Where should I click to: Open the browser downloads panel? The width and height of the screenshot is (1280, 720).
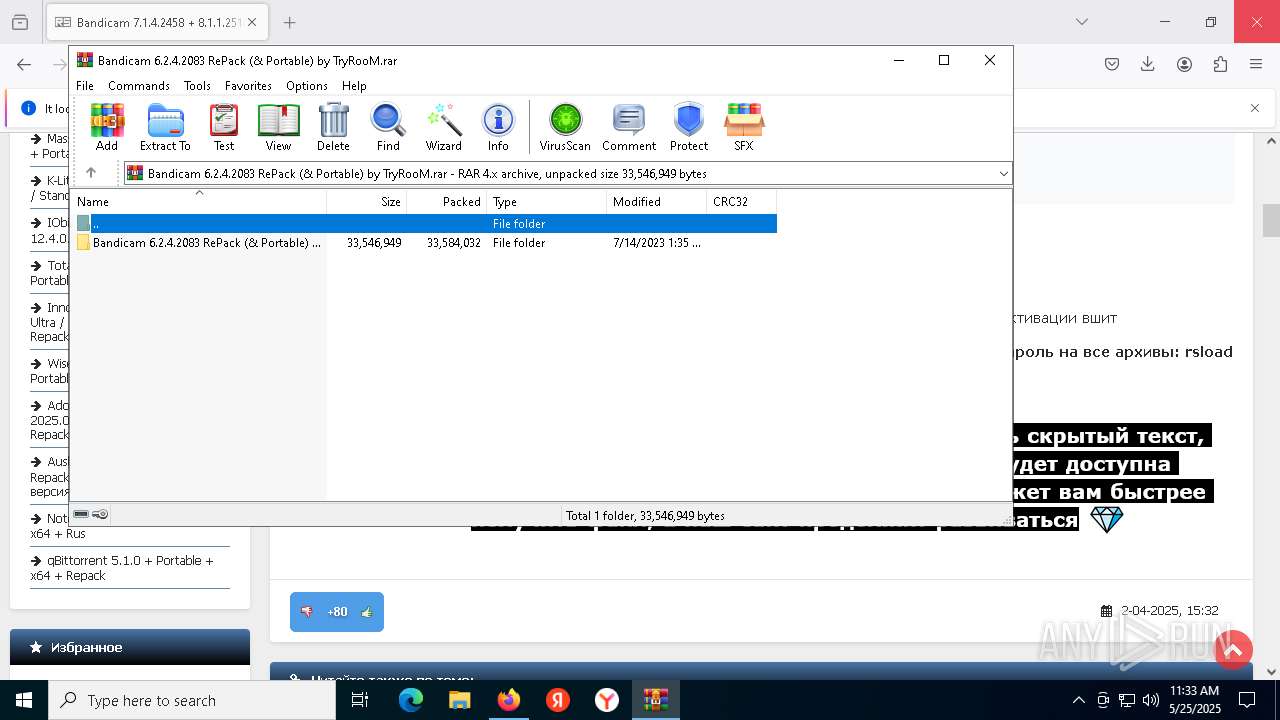click(1148, 64)
